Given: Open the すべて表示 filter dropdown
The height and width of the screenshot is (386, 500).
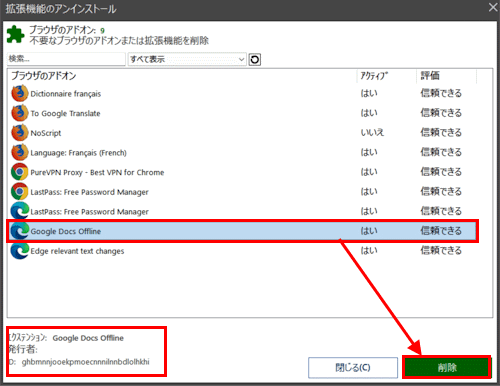Looking at the screenshot, I should 187,59.
